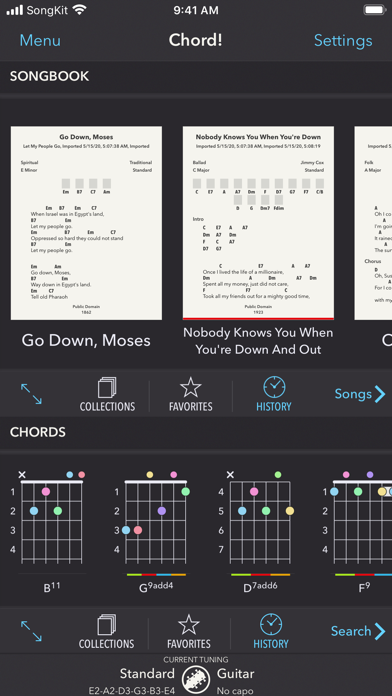This screenshot has height=696, width=392.
Task: Open Nobody Knows You When You're Down sheet
Action: [258, 223]
